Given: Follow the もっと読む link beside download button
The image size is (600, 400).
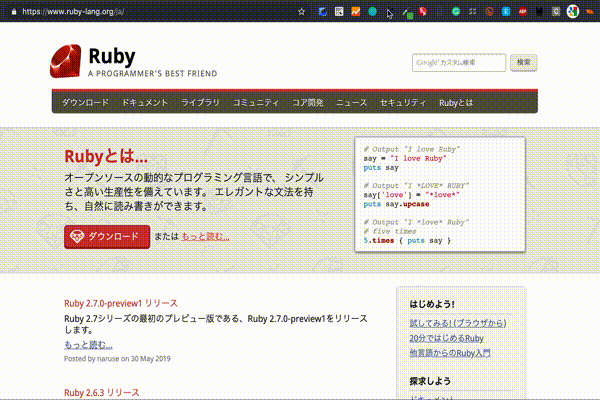Looking at the screenshot, I should point(205,237).
